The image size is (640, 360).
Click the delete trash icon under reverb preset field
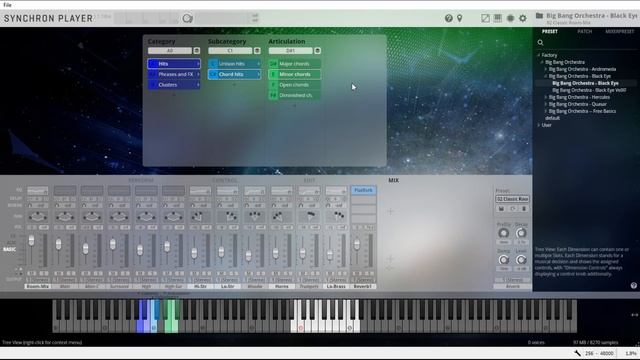click(524, 209)
